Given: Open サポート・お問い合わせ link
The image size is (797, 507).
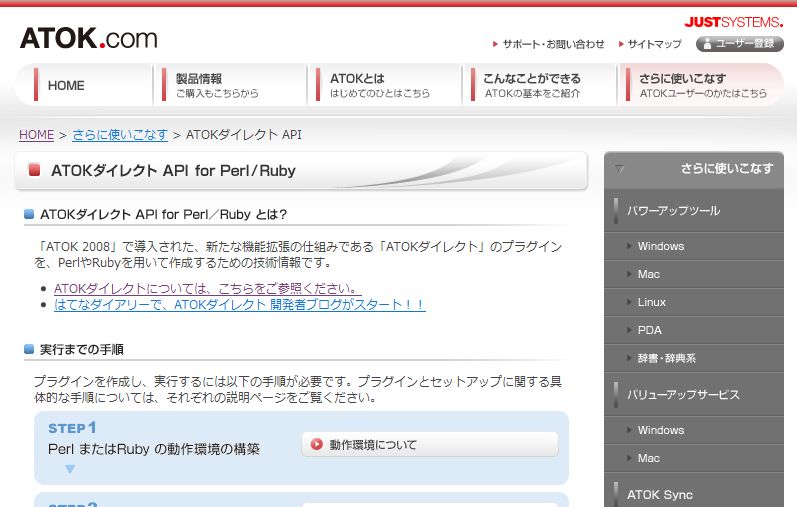Looking at the screenshot, I should pos(549,44).
